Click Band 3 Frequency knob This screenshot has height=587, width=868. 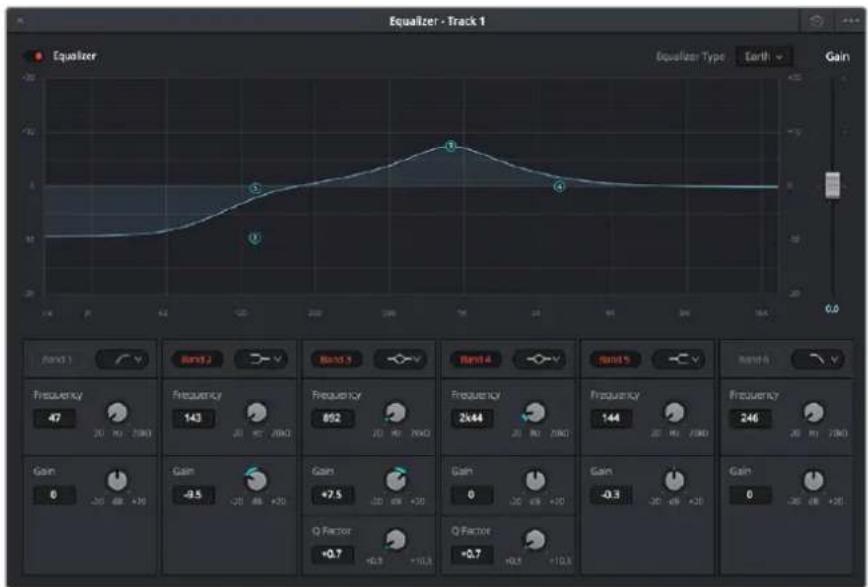[395, 413]
